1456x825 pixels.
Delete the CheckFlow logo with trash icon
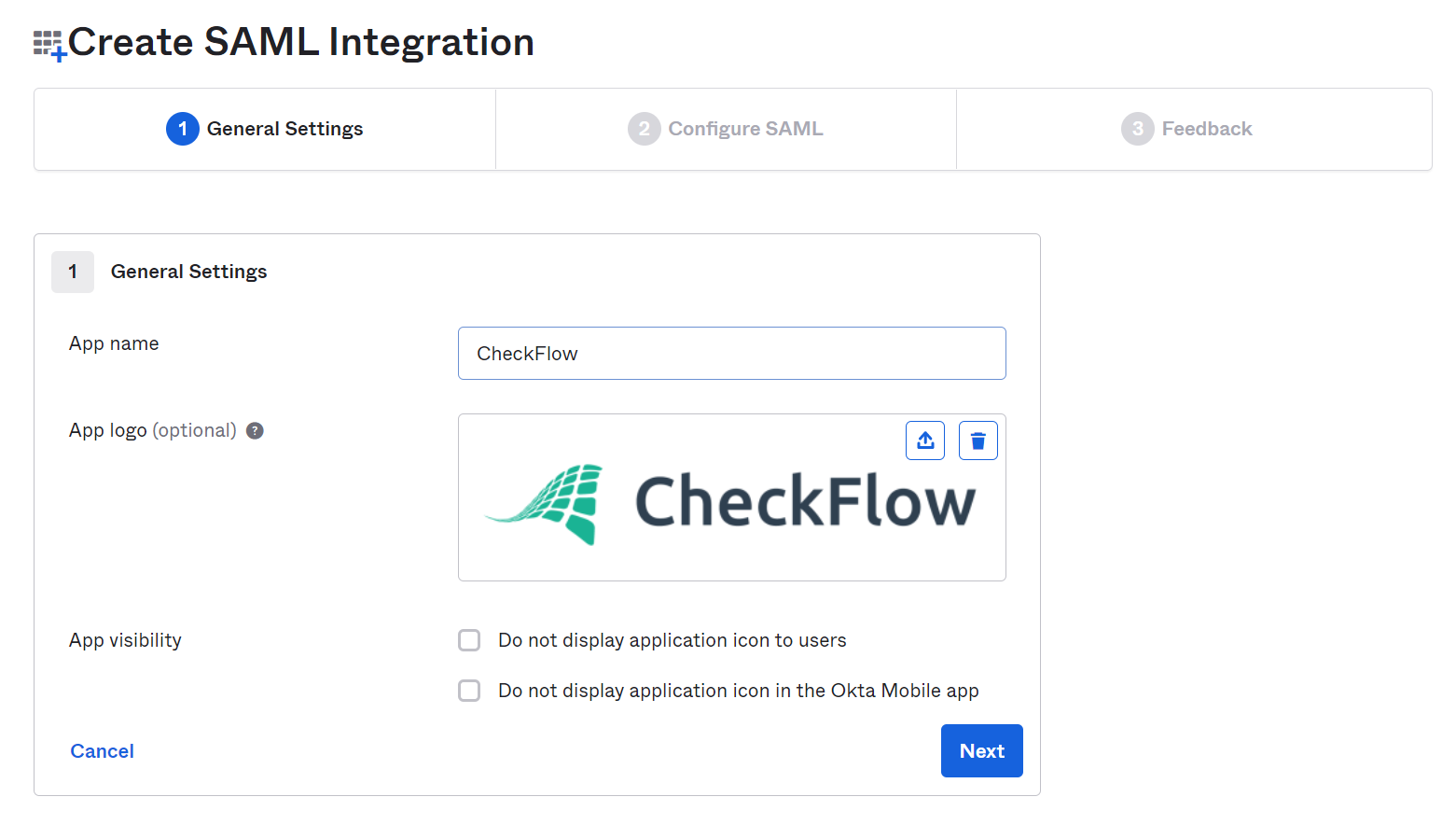[978, 440]
